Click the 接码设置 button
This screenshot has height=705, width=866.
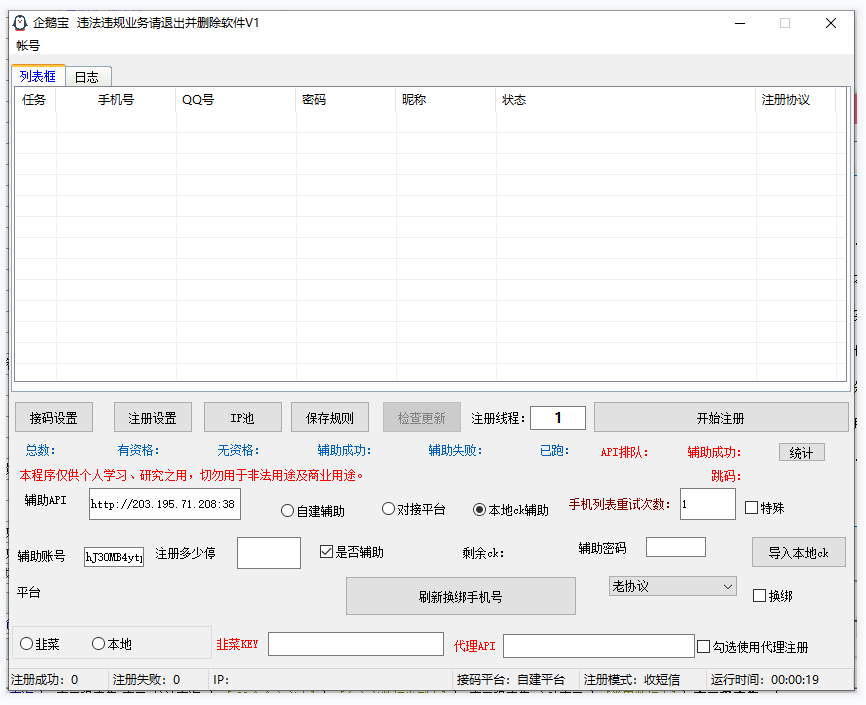point(54,418)
